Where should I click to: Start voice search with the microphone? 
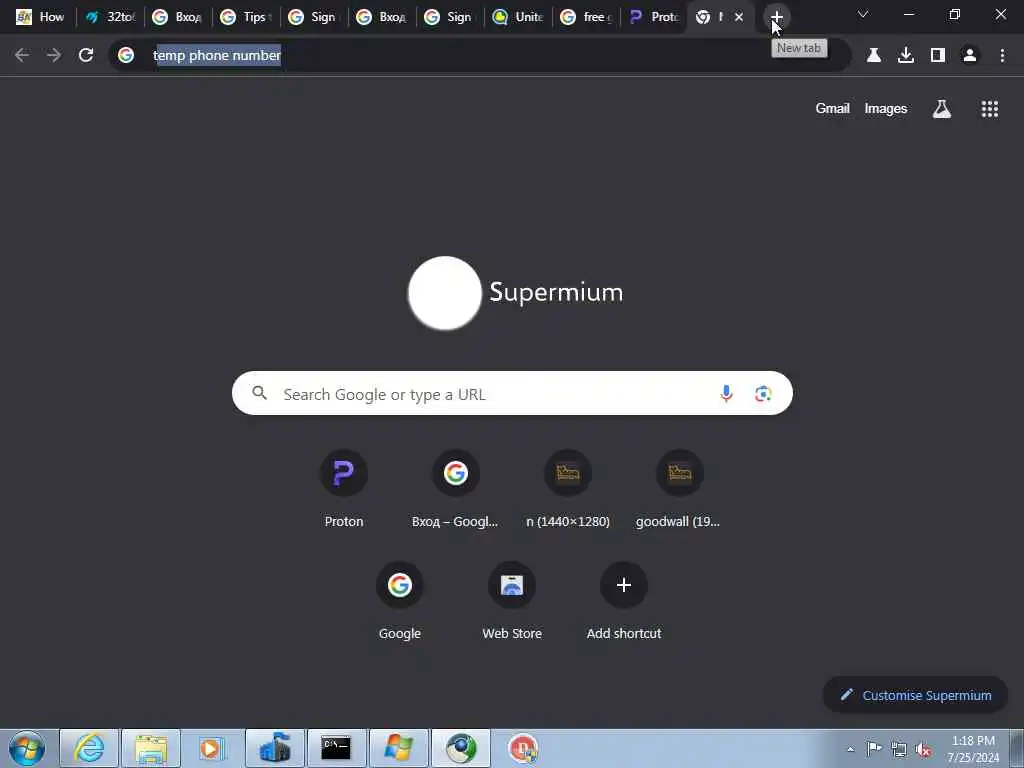(726, 393)
